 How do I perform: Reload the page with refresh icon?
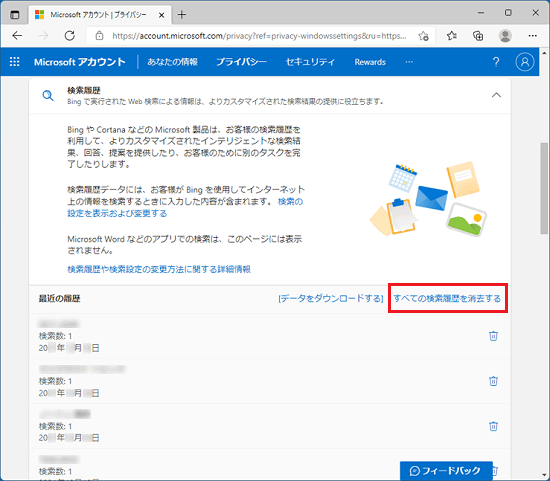pos(70,35)
